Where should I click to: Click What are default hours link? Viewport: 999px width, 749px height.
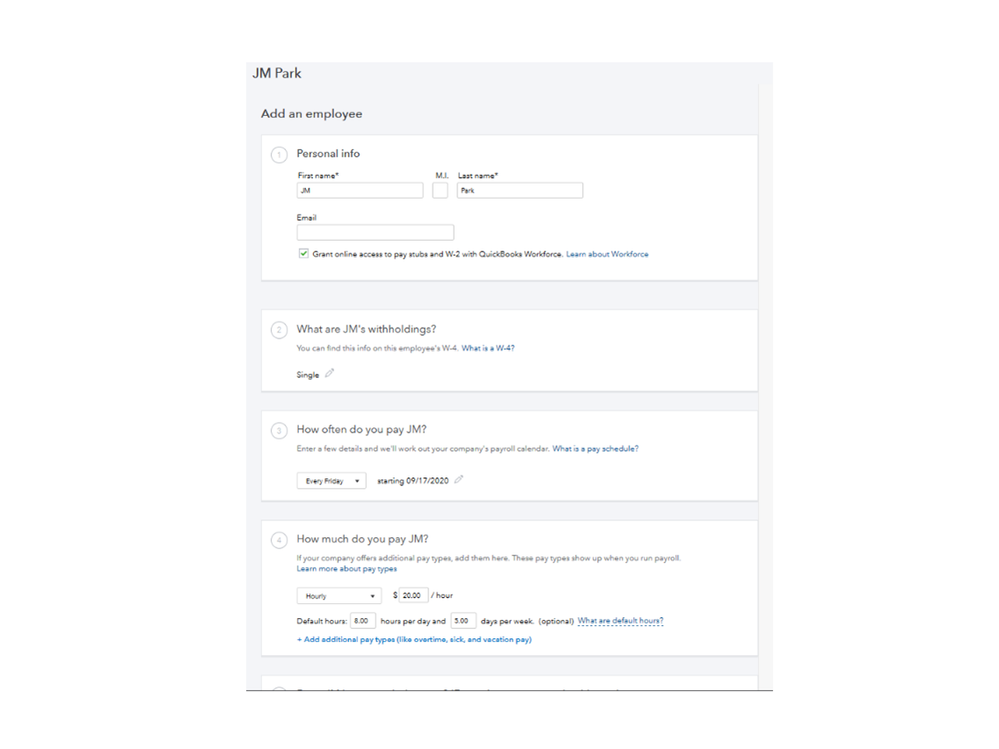point(620,621)
